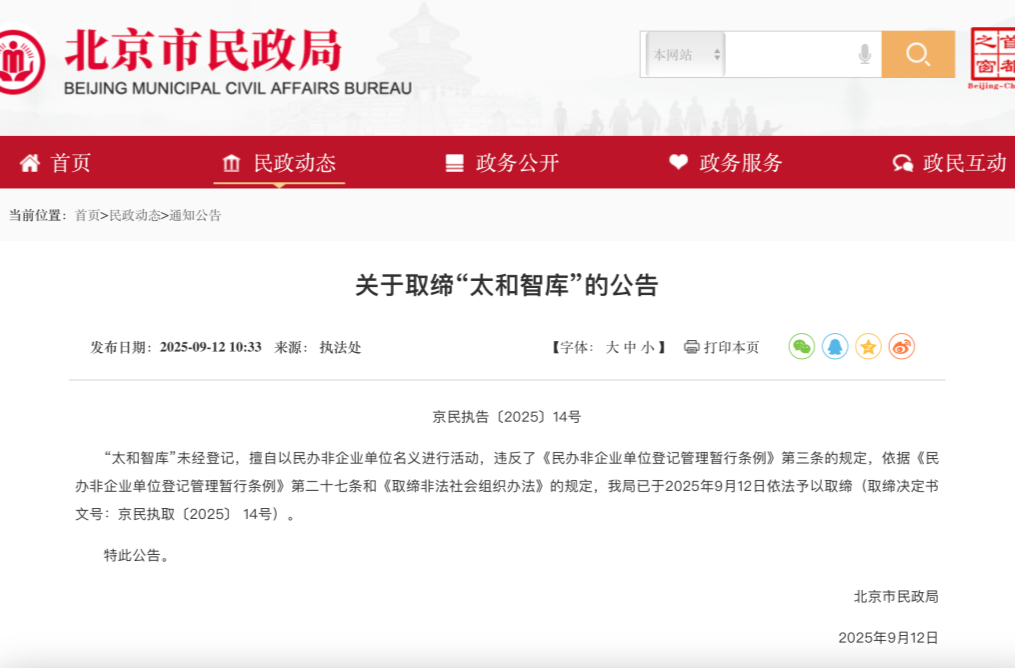The height and width of the screenshot is (668, 1015).
Task: Click the chat bubble icon beside 政民互动
Action: pos(902,163)
